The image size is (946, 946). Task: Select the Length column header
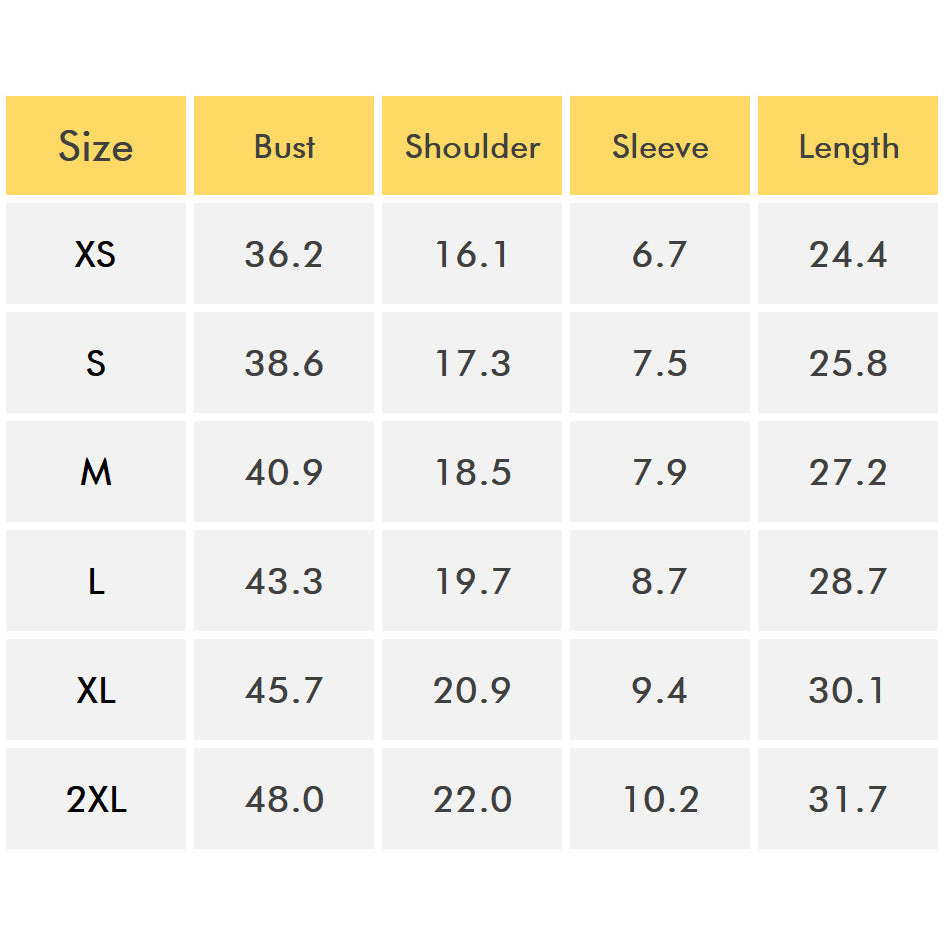848,147
